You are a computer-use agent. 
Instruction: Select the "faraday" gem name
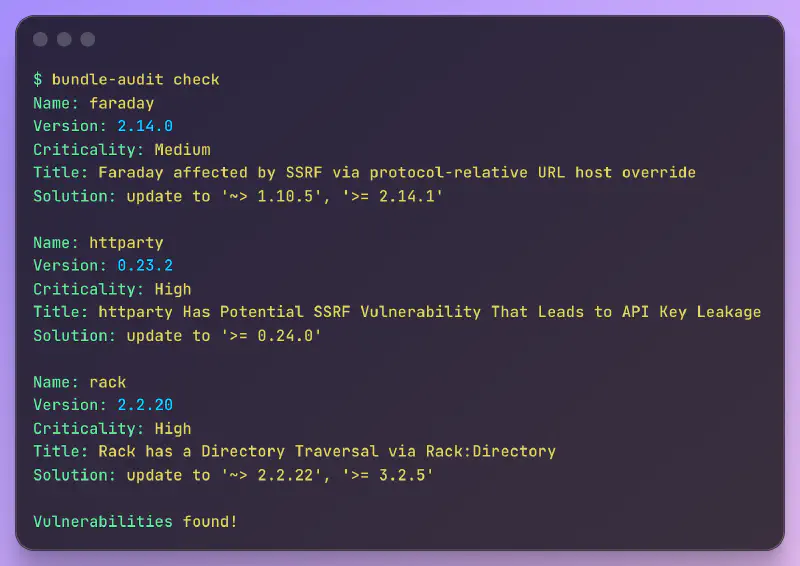[121, 103]
